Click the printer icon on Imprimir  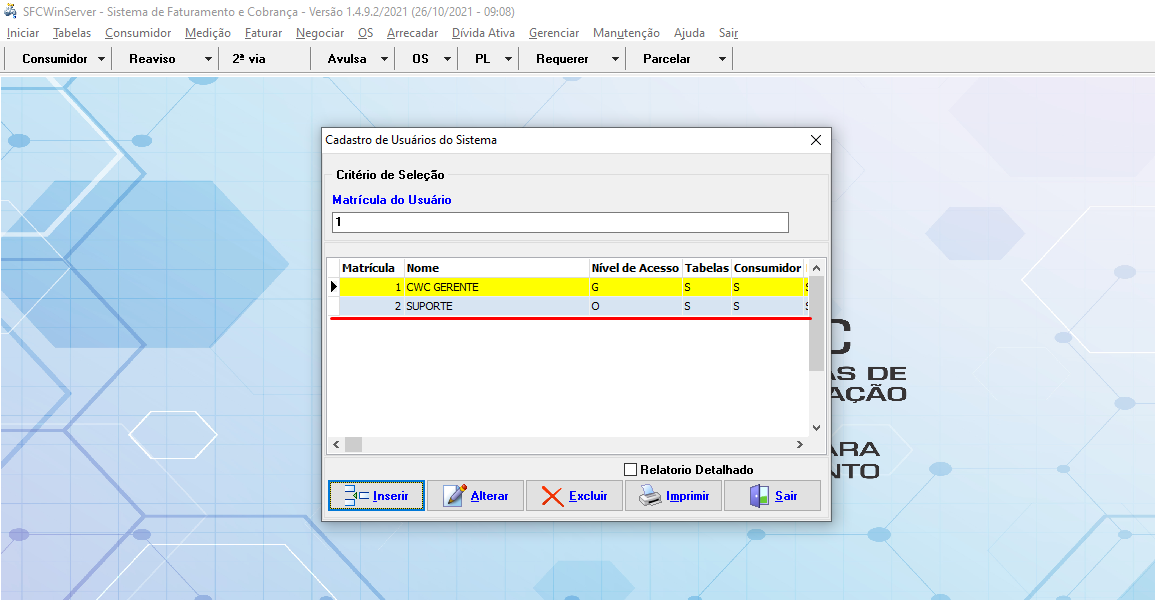(650, 496)
